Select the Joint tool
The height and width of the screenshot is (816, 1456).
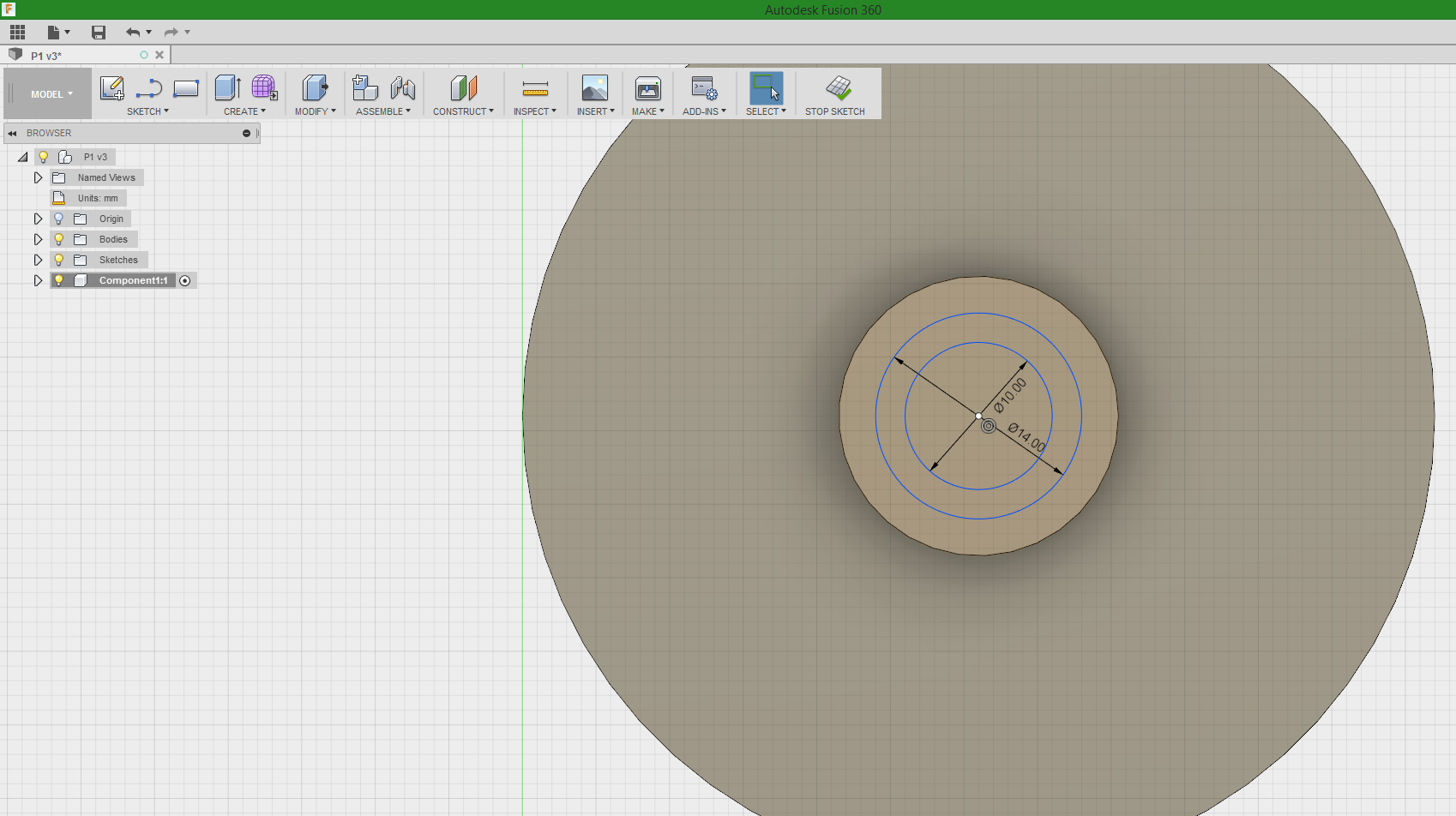point(402,87)
